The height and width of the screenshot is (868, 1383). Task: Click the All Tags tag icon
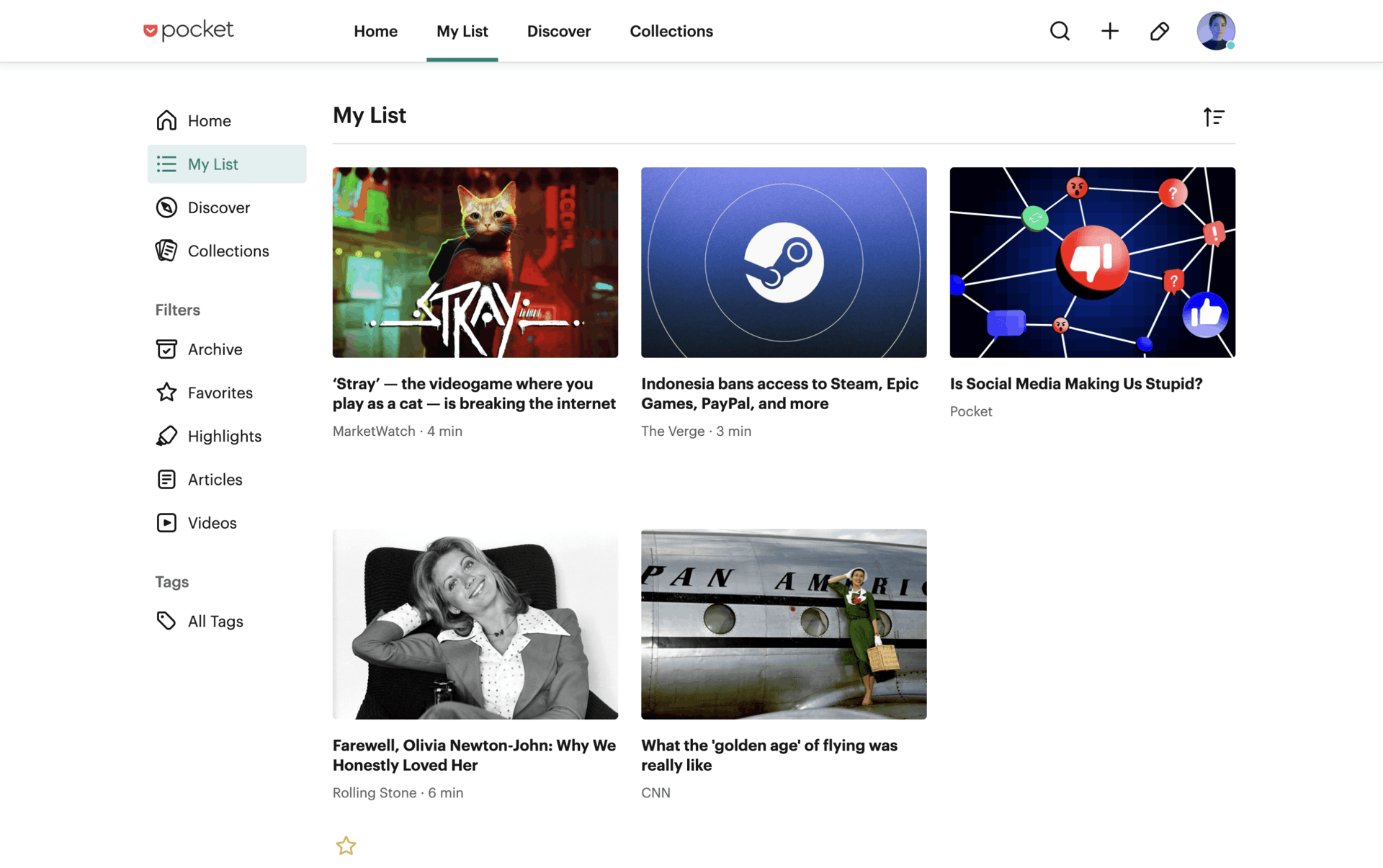coord(166,621)
